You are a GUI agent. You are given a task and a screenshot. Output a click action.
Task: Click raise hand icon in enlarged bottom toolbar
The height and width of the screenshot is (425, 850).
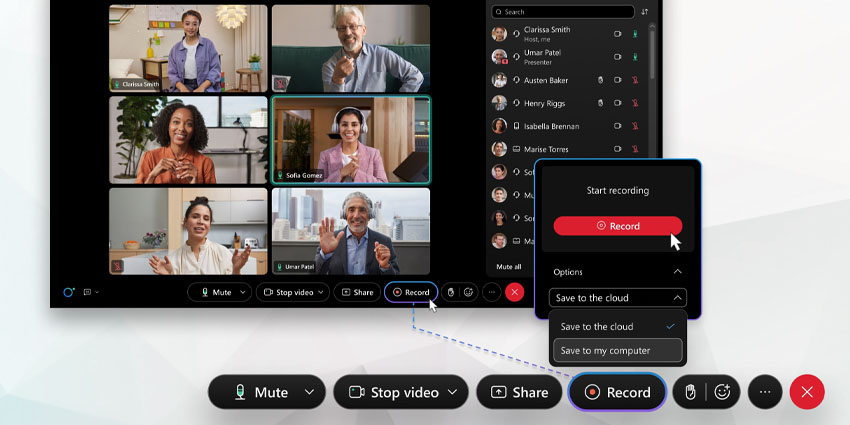coord(690,393)
